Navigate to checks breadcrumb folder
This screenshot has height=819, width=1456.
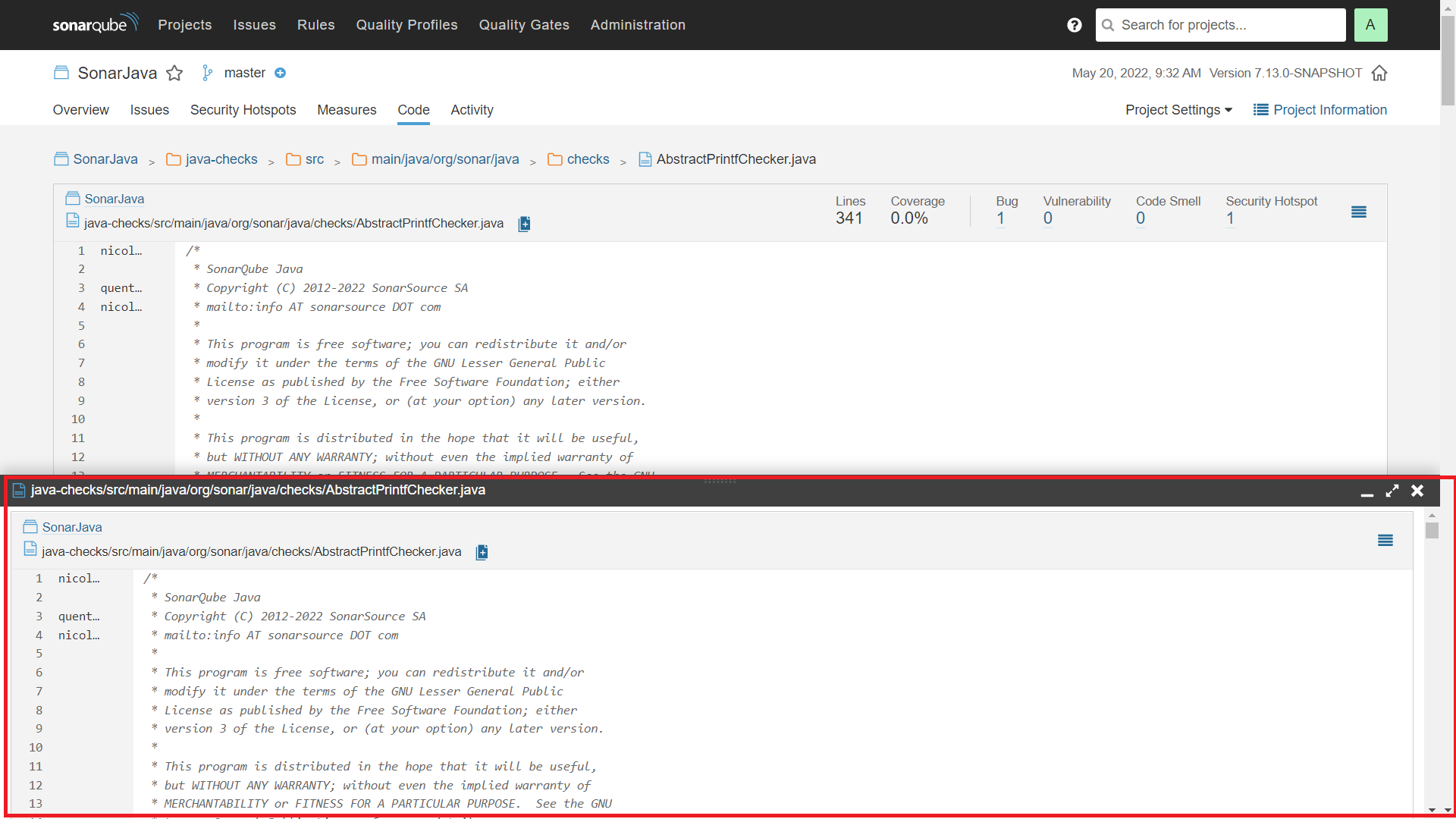tap(588, 159)
